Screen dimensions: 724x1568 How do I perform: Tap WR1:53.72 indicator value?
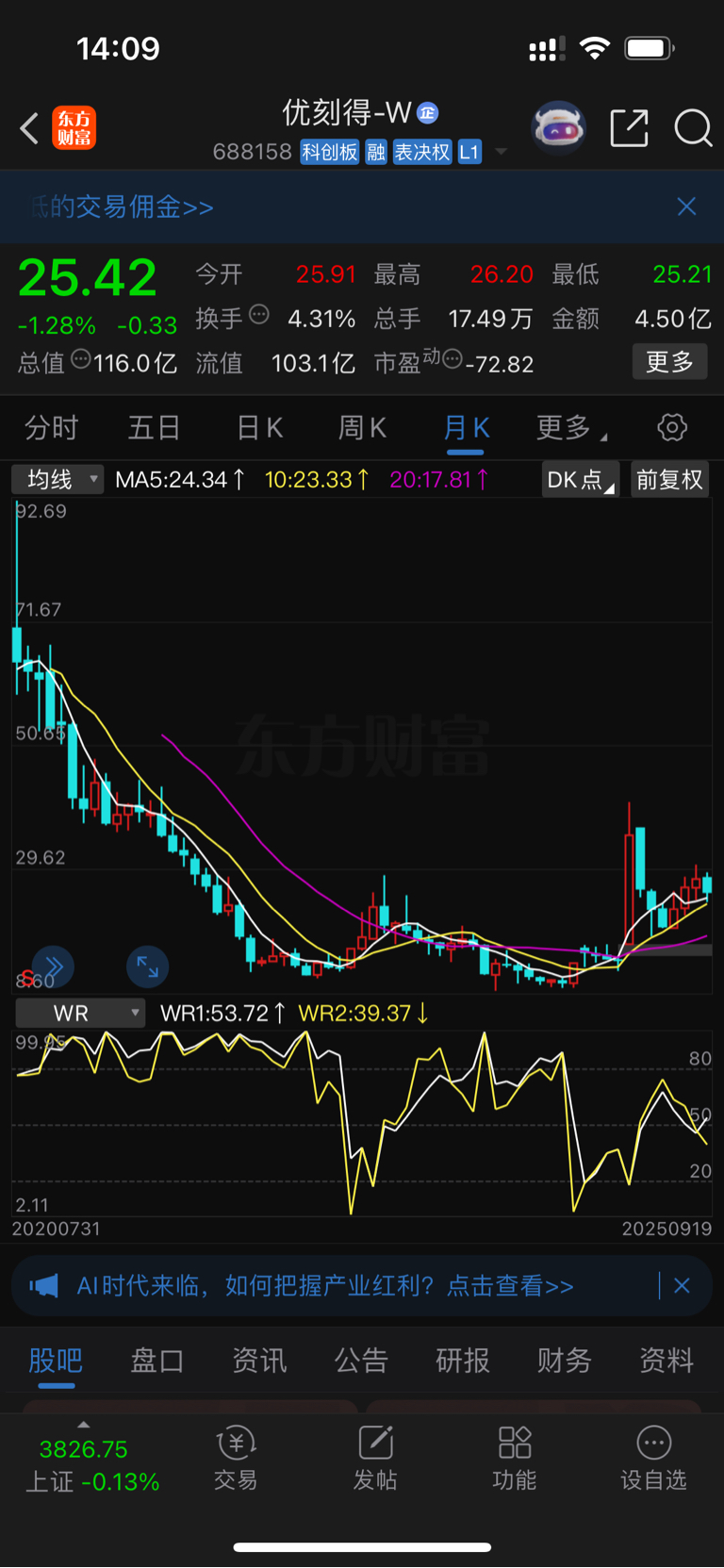222,1014
